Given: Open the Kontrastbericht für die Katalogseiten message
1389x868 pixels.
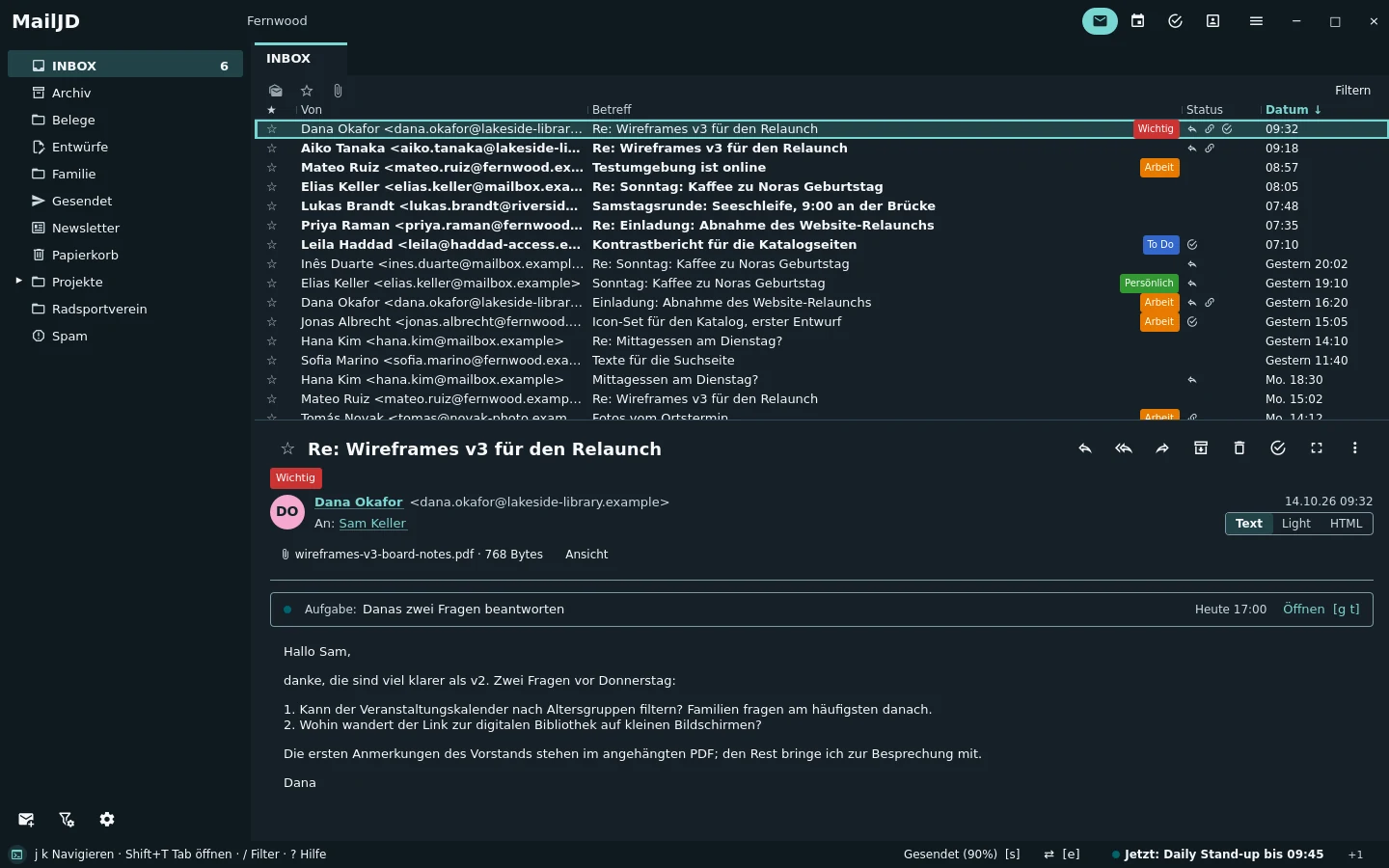Looking at the screenshot, I should point(820,245).
